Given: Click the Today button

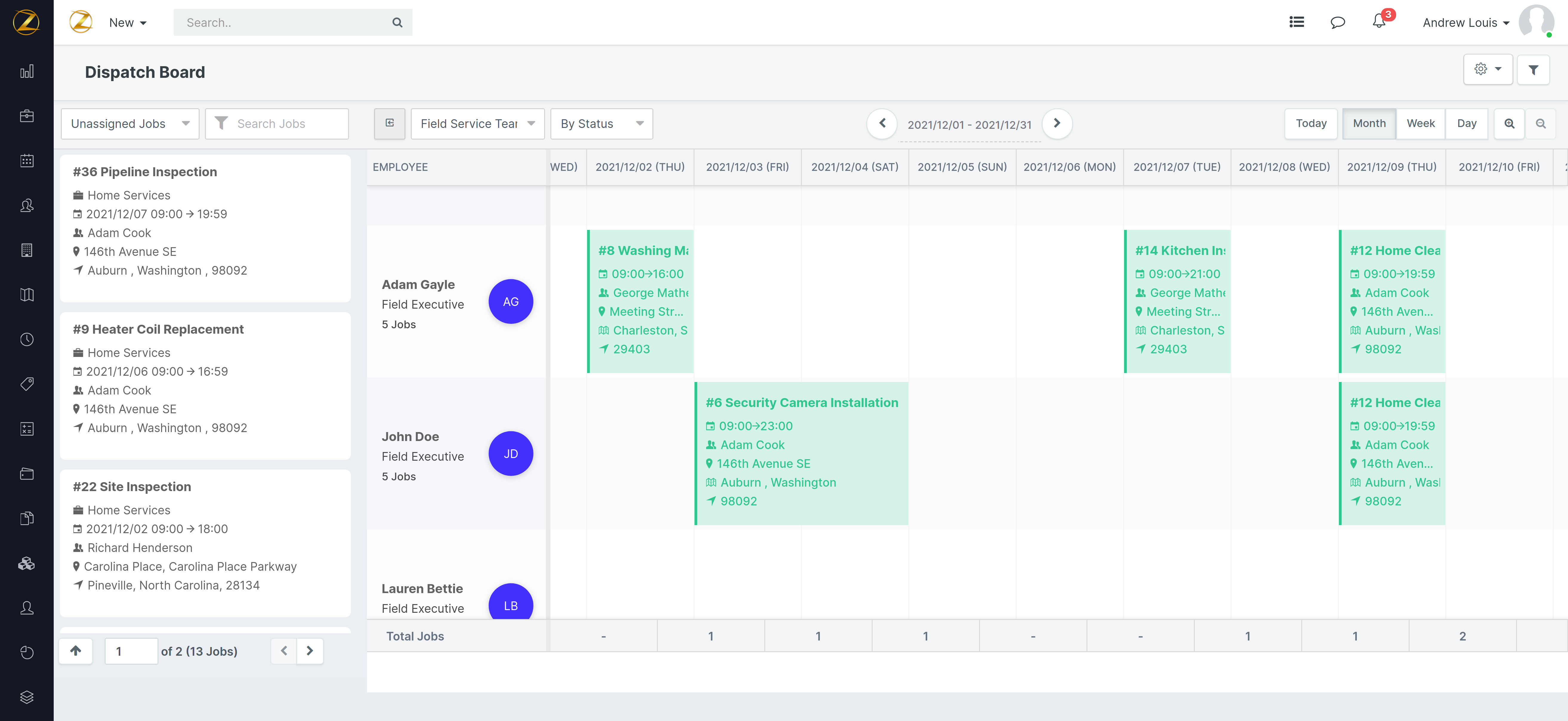Looking at the screenshot, I should [x=1311, y=123].
